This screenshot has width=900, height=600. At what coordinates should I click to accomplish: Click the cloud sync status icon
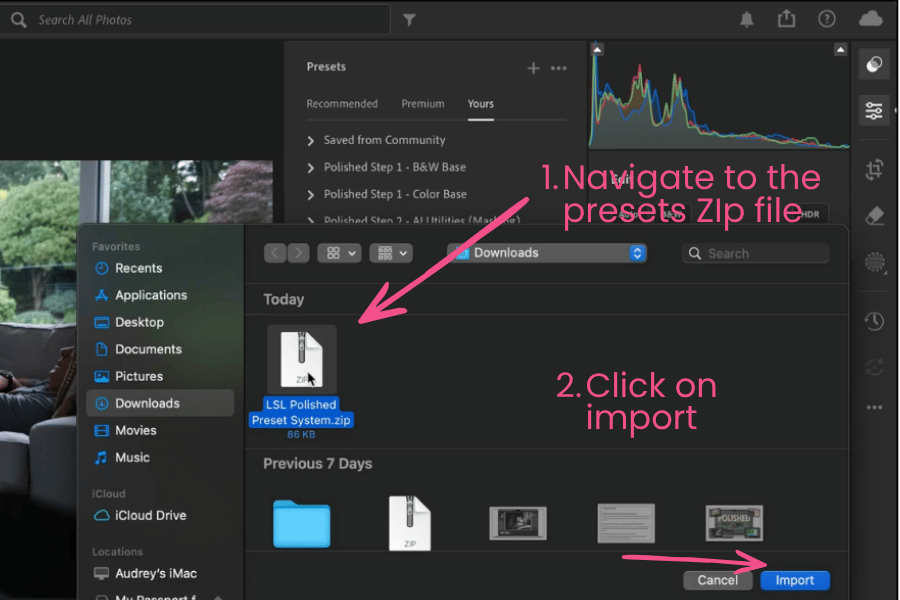pyautogui.click(x=871, y=19)
